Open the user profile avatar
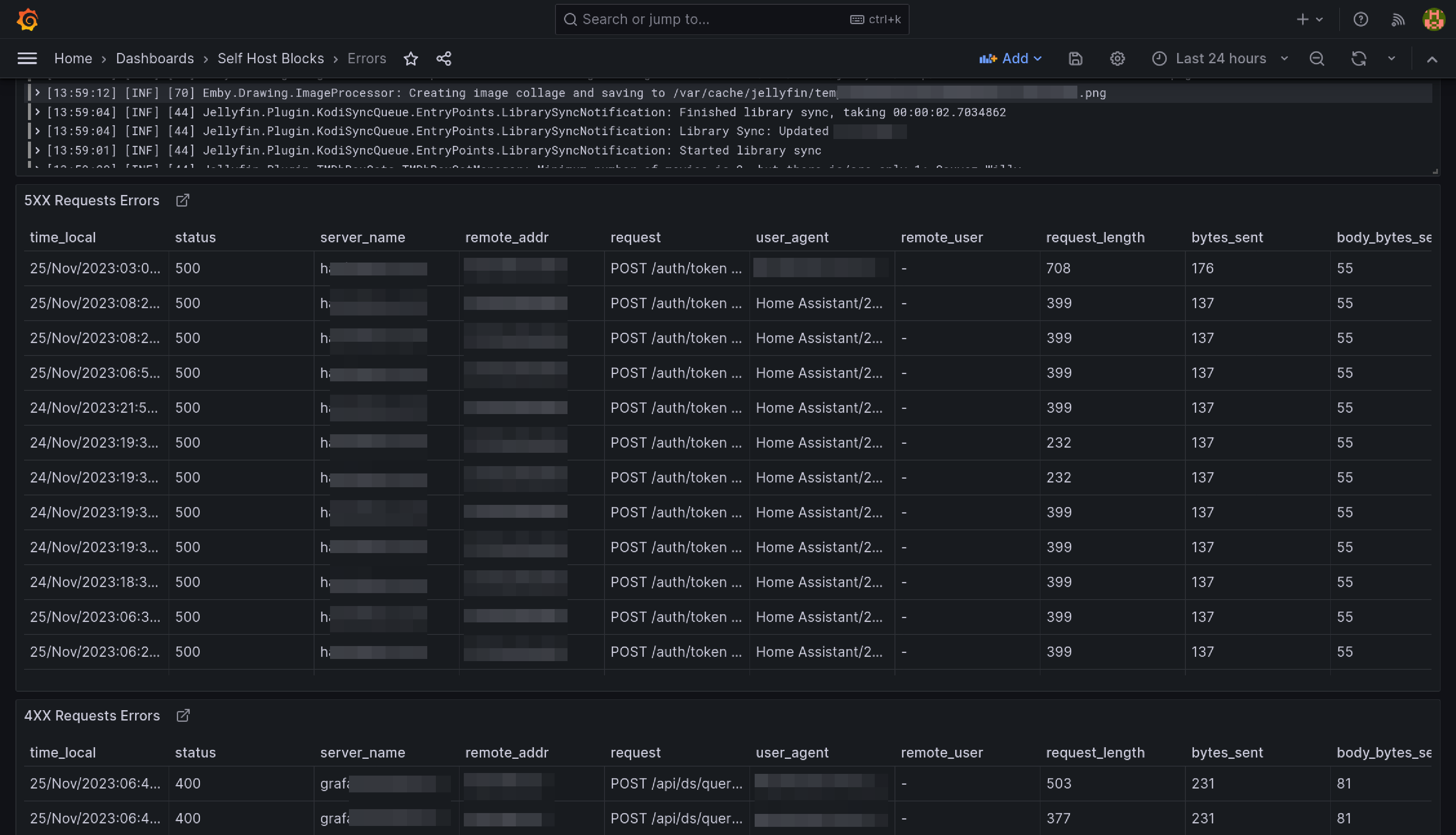The width and height of the screenshot is (1456, 835). pos(1433,19)
